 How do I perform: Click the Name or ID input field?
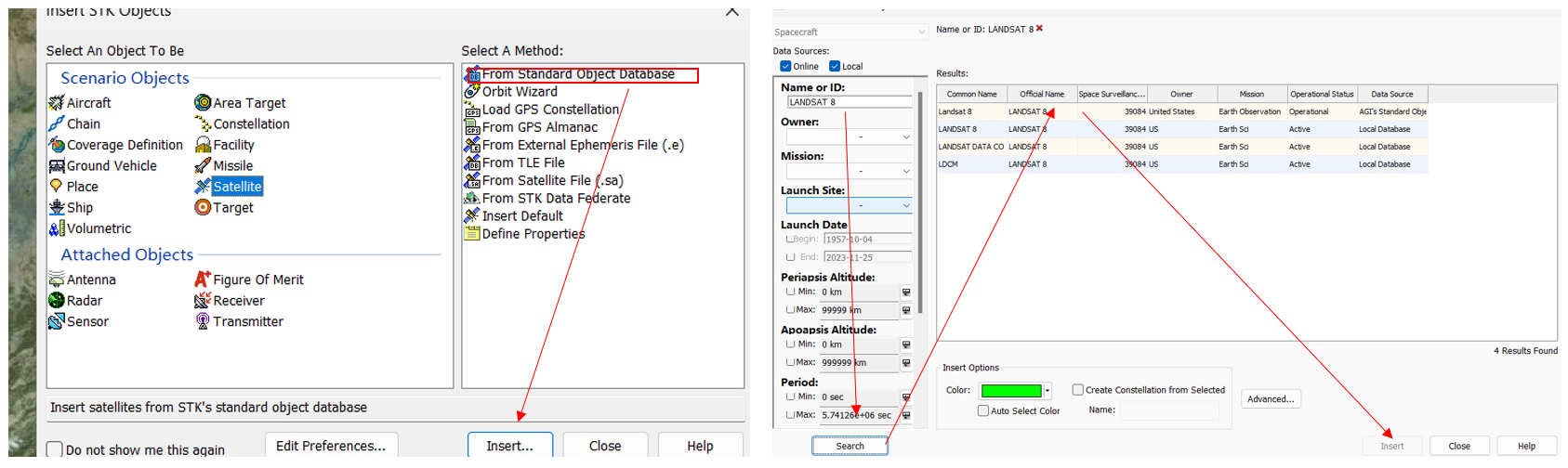coord(850,102)
